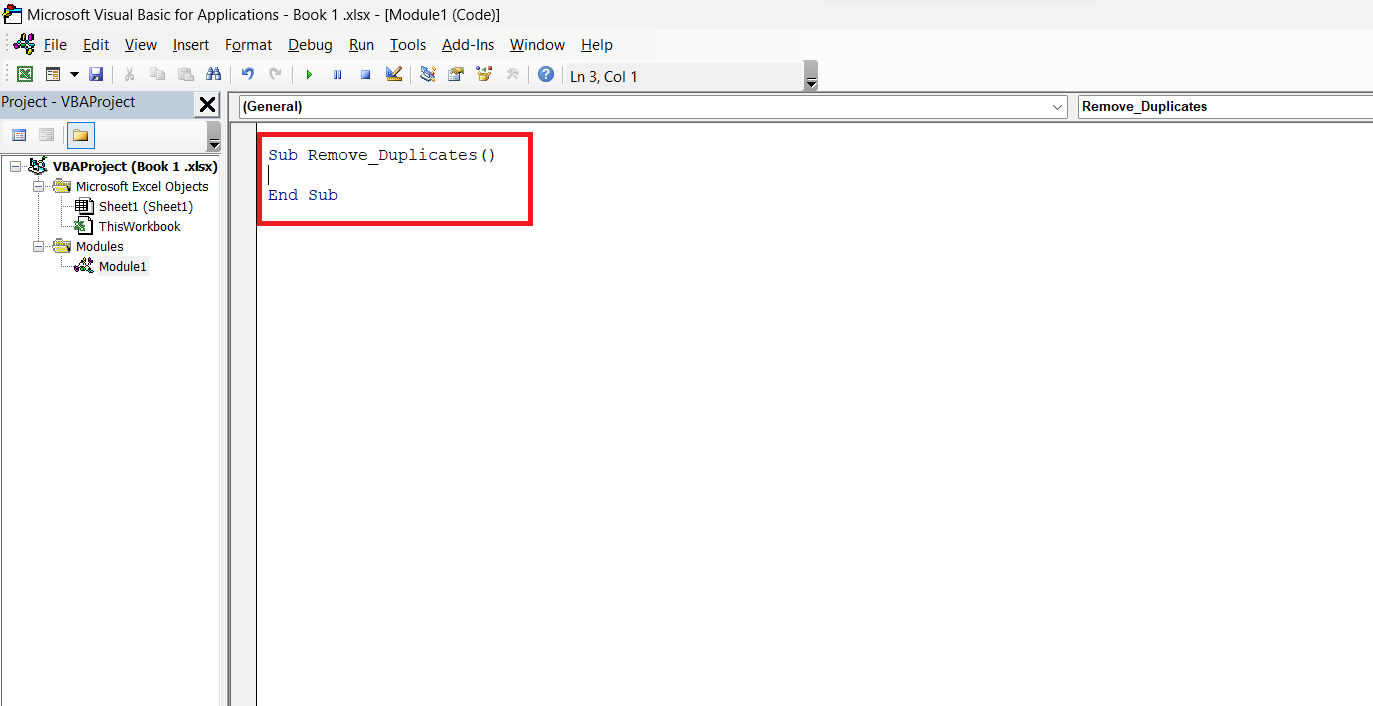Open the Tools menu

pos(408,45)
